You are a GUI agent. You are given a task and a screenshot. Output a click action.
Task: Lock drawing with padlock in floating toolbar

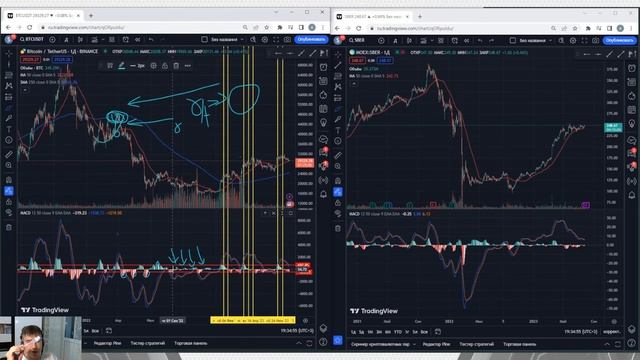(164, 65)
